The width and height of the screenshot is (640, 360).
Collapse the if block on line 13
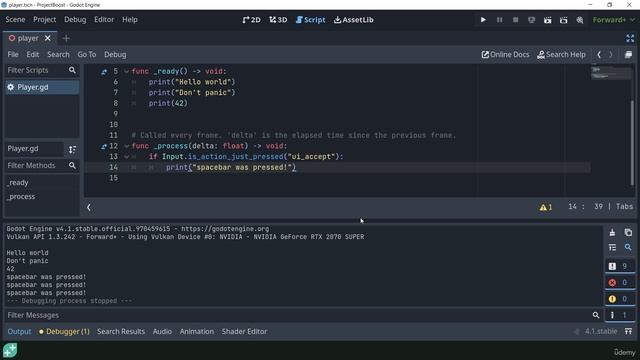pos(127,157)
